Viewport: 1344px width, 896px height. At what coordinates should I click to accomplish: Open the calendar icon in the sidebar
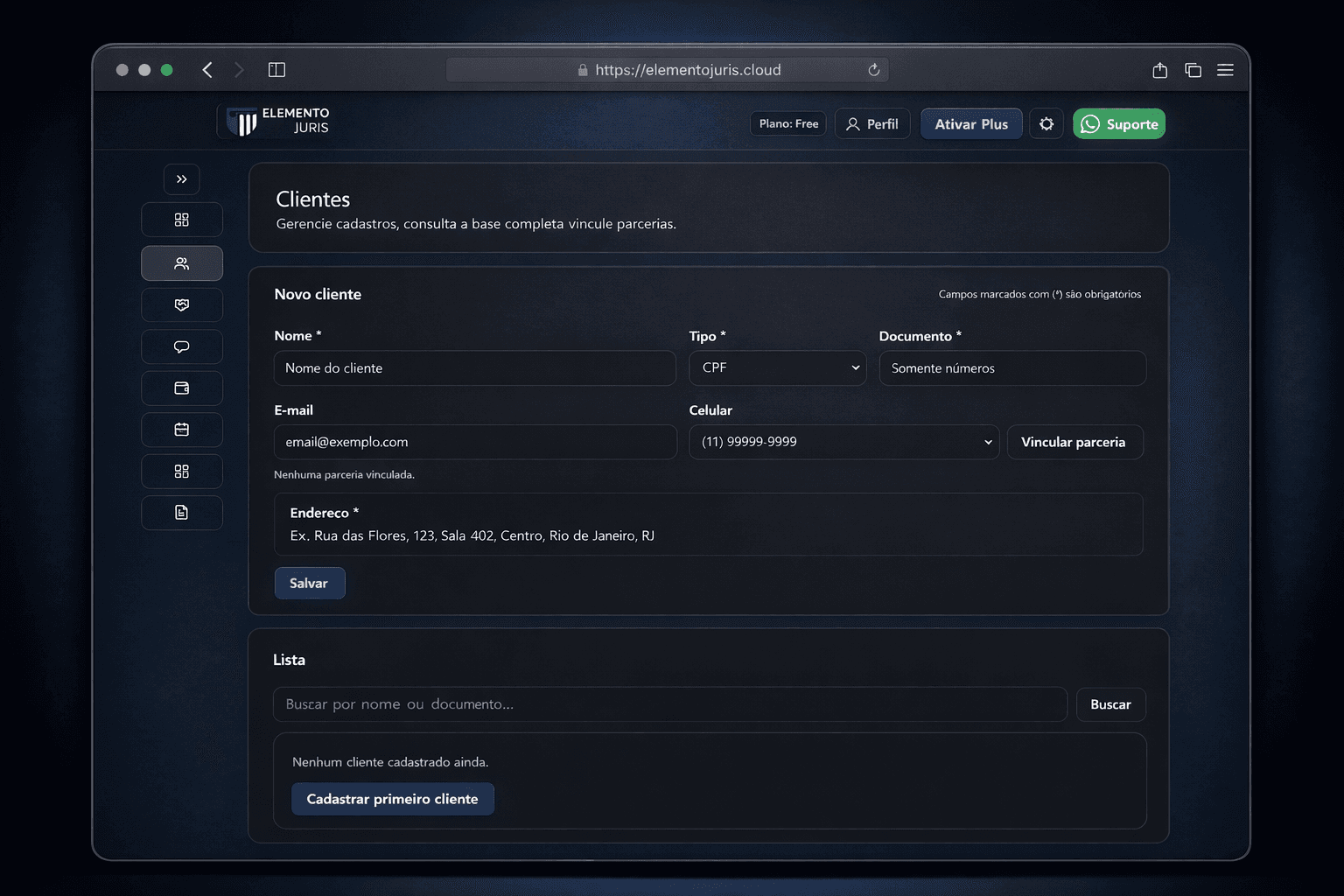tap(181, 430)
